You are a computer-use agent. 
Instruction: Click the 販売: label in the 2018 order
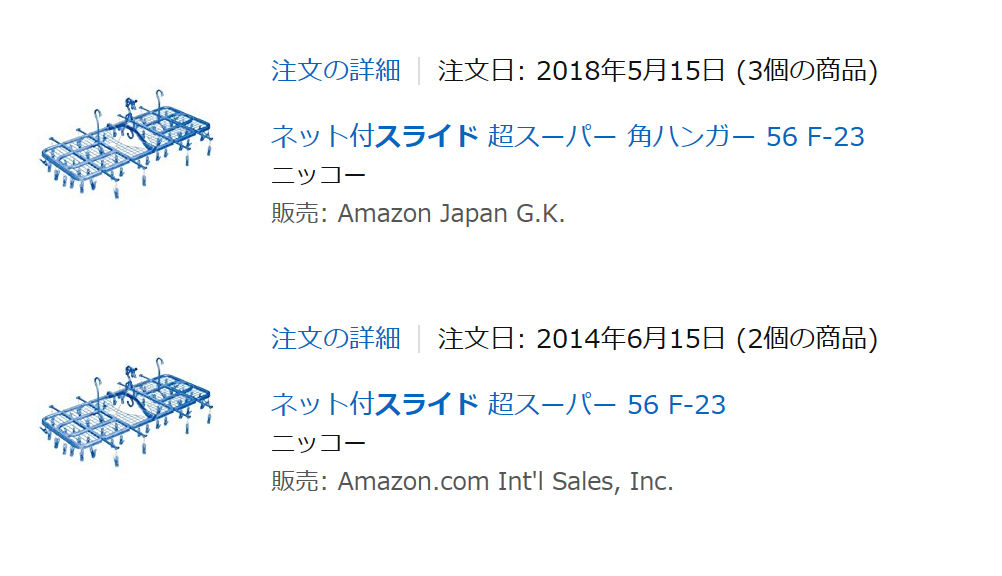point(300,214)
